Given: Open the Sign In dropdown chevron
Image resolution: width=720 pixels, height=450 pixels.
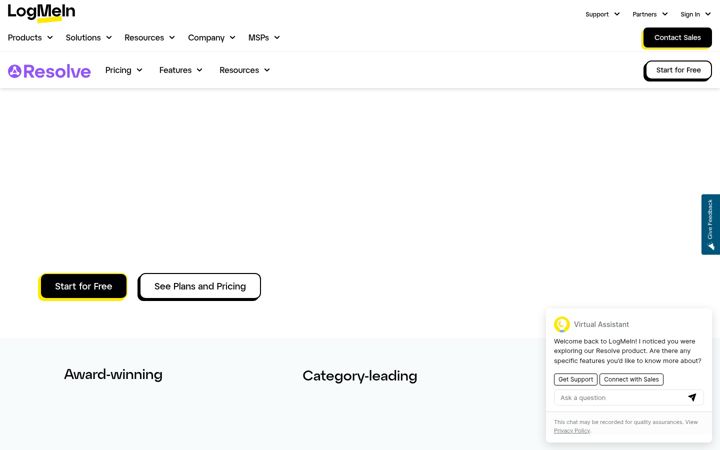Looking at the screenshot, I should pyautogui.click(x=708, y=14).
